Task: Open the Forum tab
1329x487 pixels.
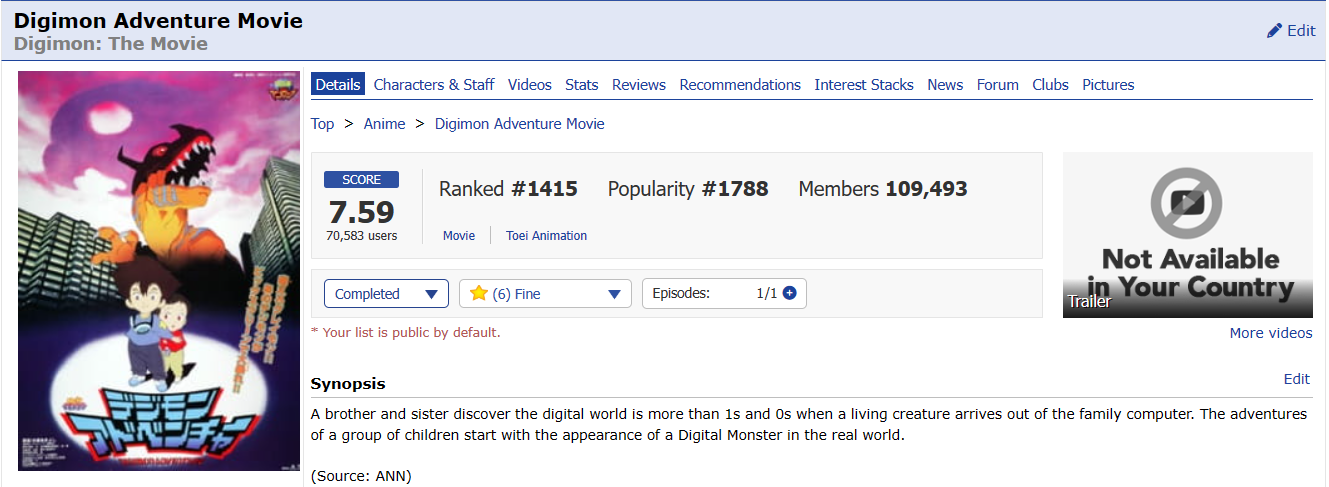Action: (x=998, y=85)
